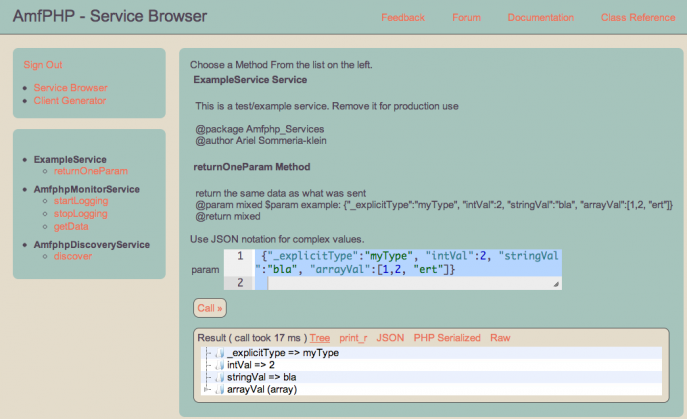Select the discover method
The width and height of the screenshot is (687, 419).
73,256
